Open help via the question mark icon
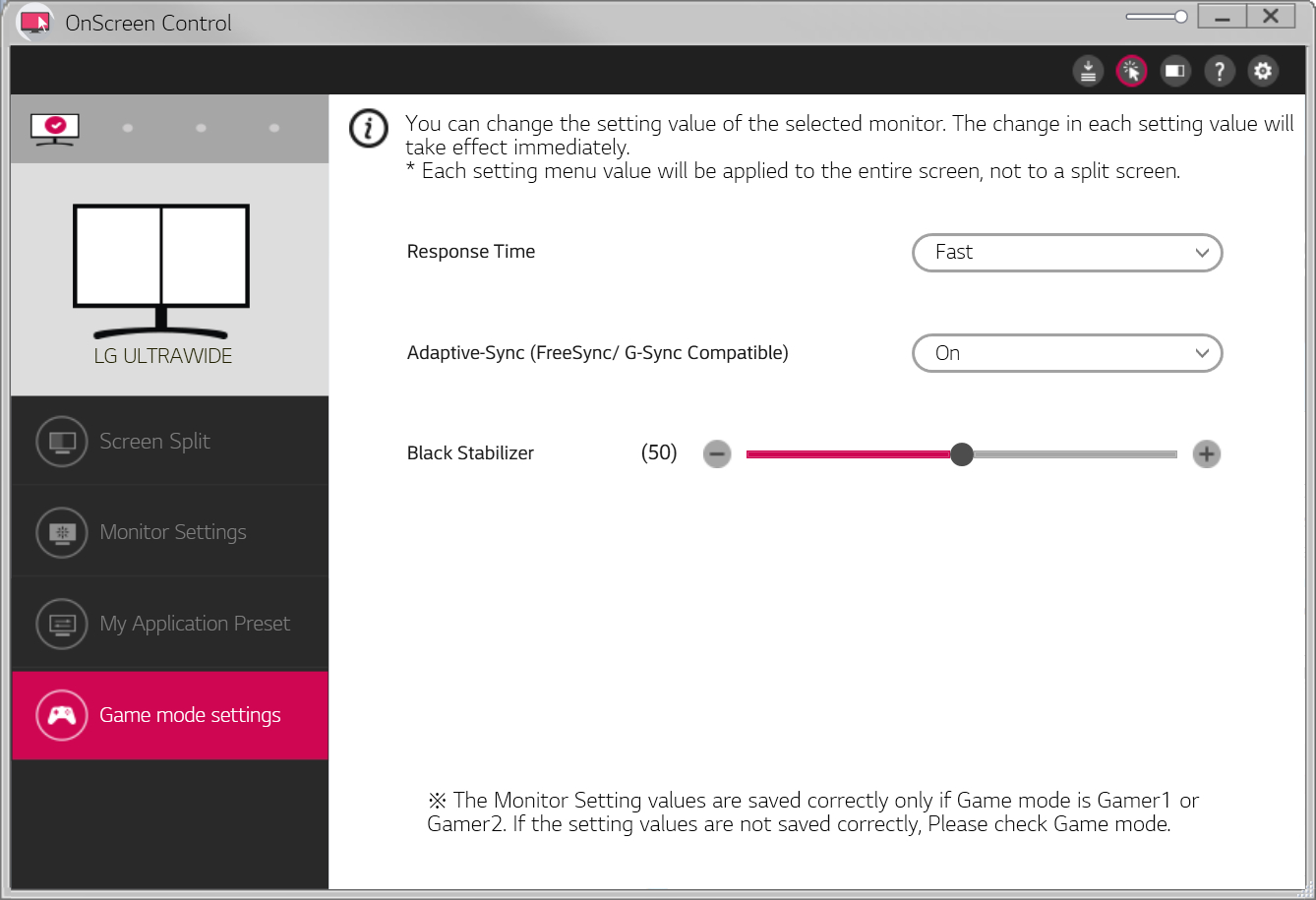The width and height of the screenshot is (1316, 900). pos(1220,71)
